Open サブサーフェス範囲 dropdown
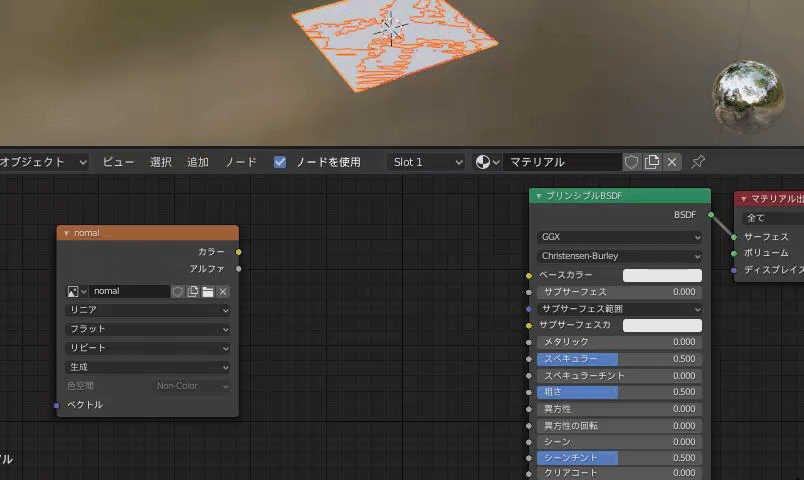This screenshot has height=480, width=804. pos(619,309)
